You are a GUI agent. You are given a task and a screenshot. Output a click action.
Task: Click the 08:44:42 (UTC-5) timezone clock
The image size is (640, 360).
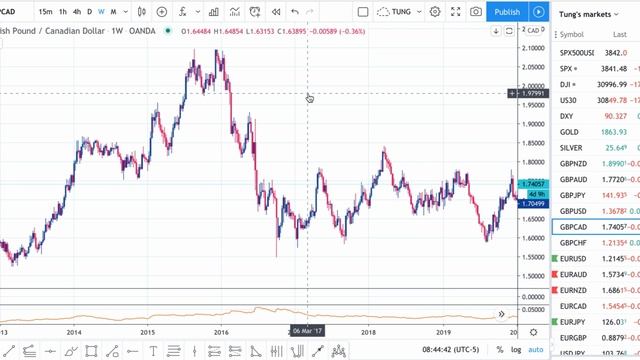tap(451, 350)
